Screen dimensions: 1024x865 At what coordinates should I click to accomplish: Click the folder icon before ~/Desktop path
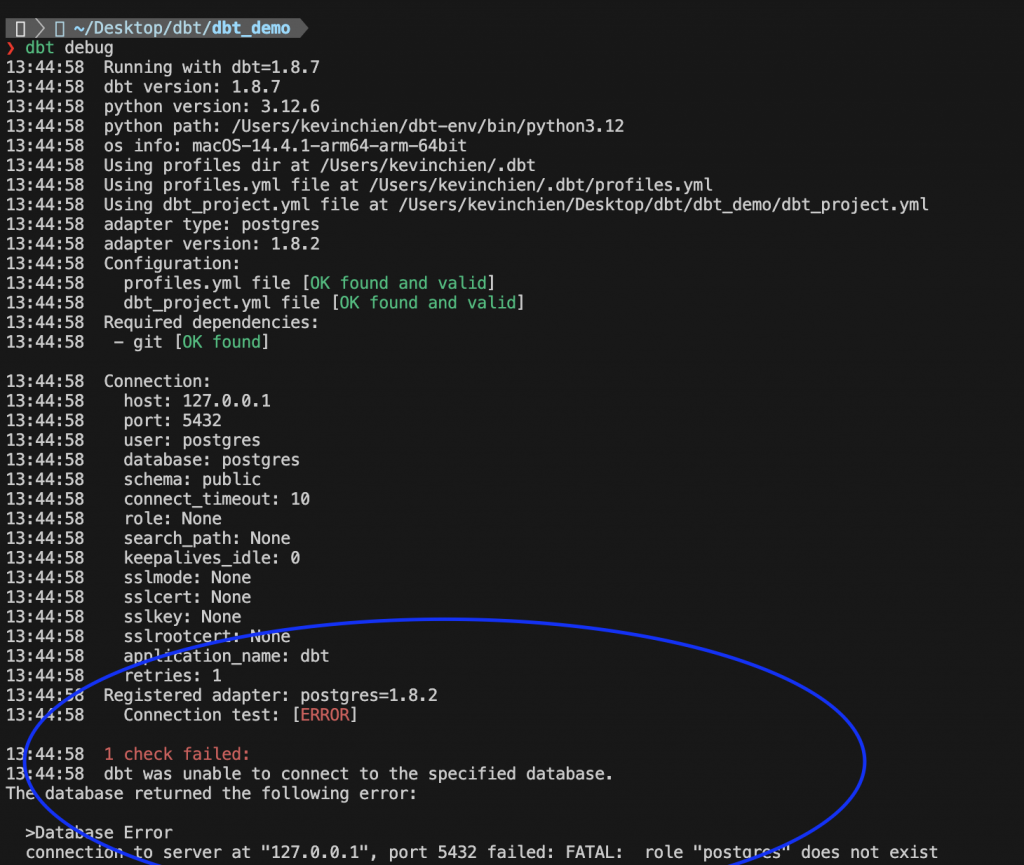(59, 28)
